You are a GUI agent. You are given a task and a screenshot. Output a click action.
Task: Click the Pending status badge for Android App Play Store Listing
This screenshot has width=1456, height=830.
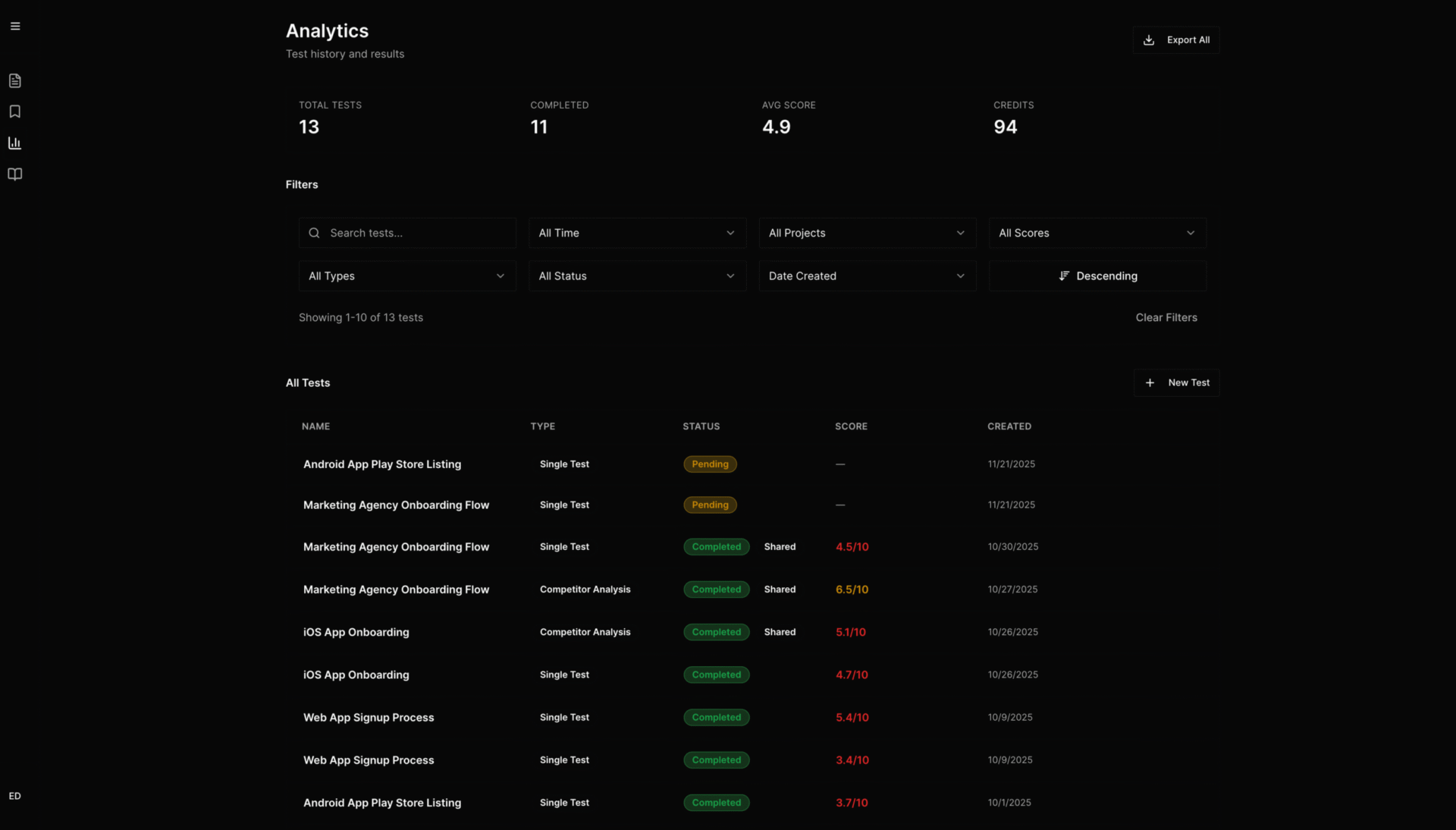[710, 464]
